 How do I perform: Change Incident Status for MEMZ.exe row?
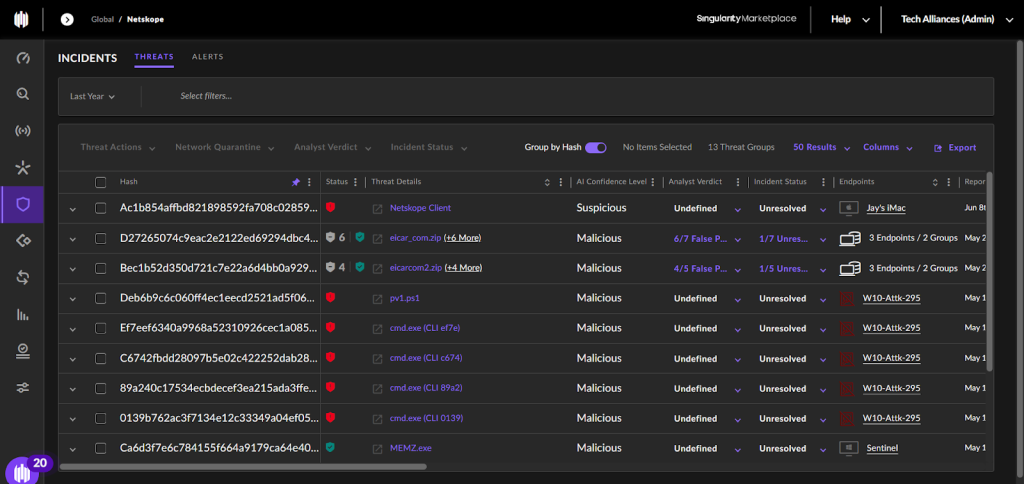[793, 449]
